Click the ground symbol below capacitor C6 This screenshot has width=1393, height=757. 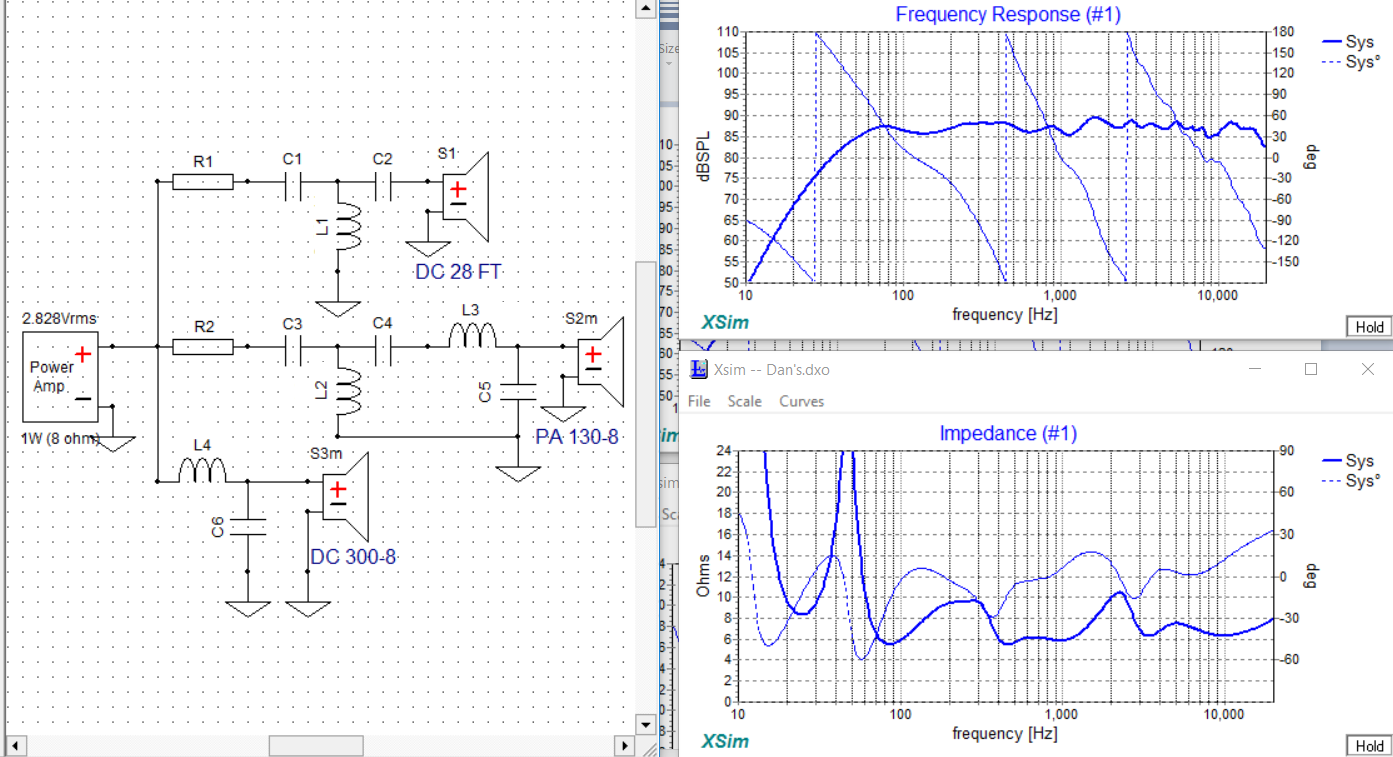click(247, 608)
